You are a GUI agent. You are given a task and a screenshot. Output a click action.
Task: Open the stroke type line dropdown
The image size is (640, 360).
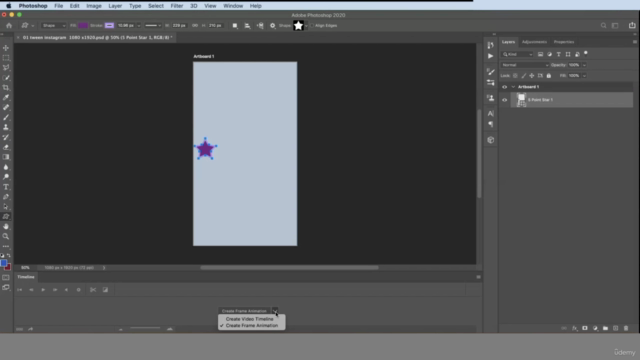pyautogui.click(x=153, y=25)
